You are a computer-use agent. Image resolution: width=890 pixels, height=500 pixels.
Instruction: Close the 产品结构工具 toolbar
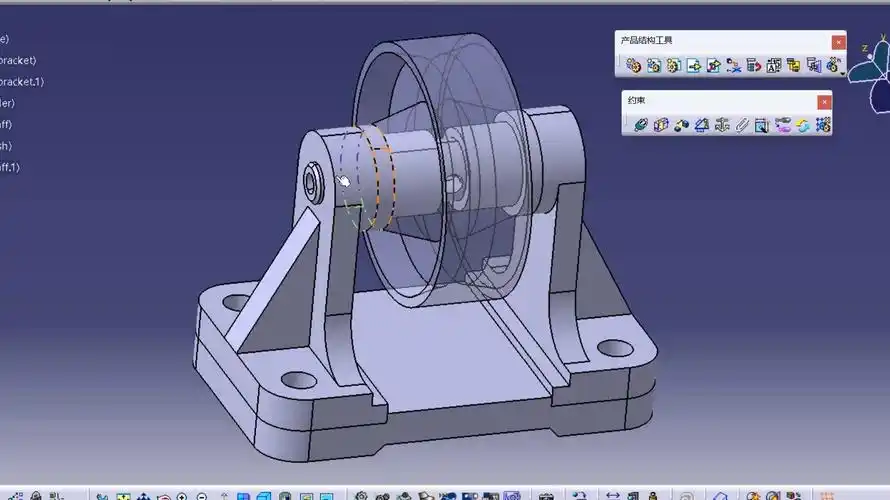(x=838, y=42)
